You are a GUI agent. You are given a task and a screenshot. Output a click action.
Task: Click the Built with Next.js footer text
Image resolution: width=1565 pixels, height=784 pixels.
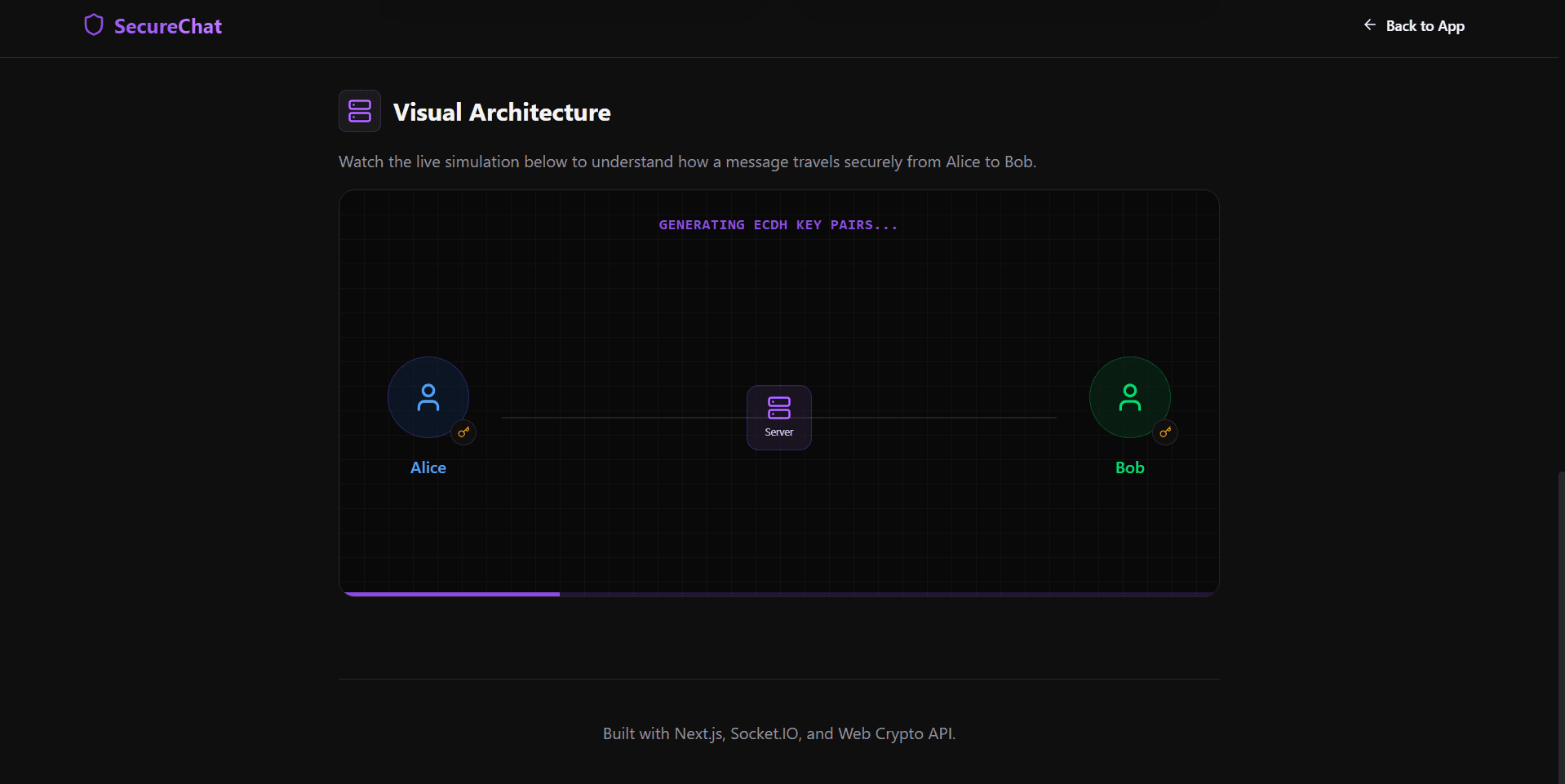(x=778, y=733)
